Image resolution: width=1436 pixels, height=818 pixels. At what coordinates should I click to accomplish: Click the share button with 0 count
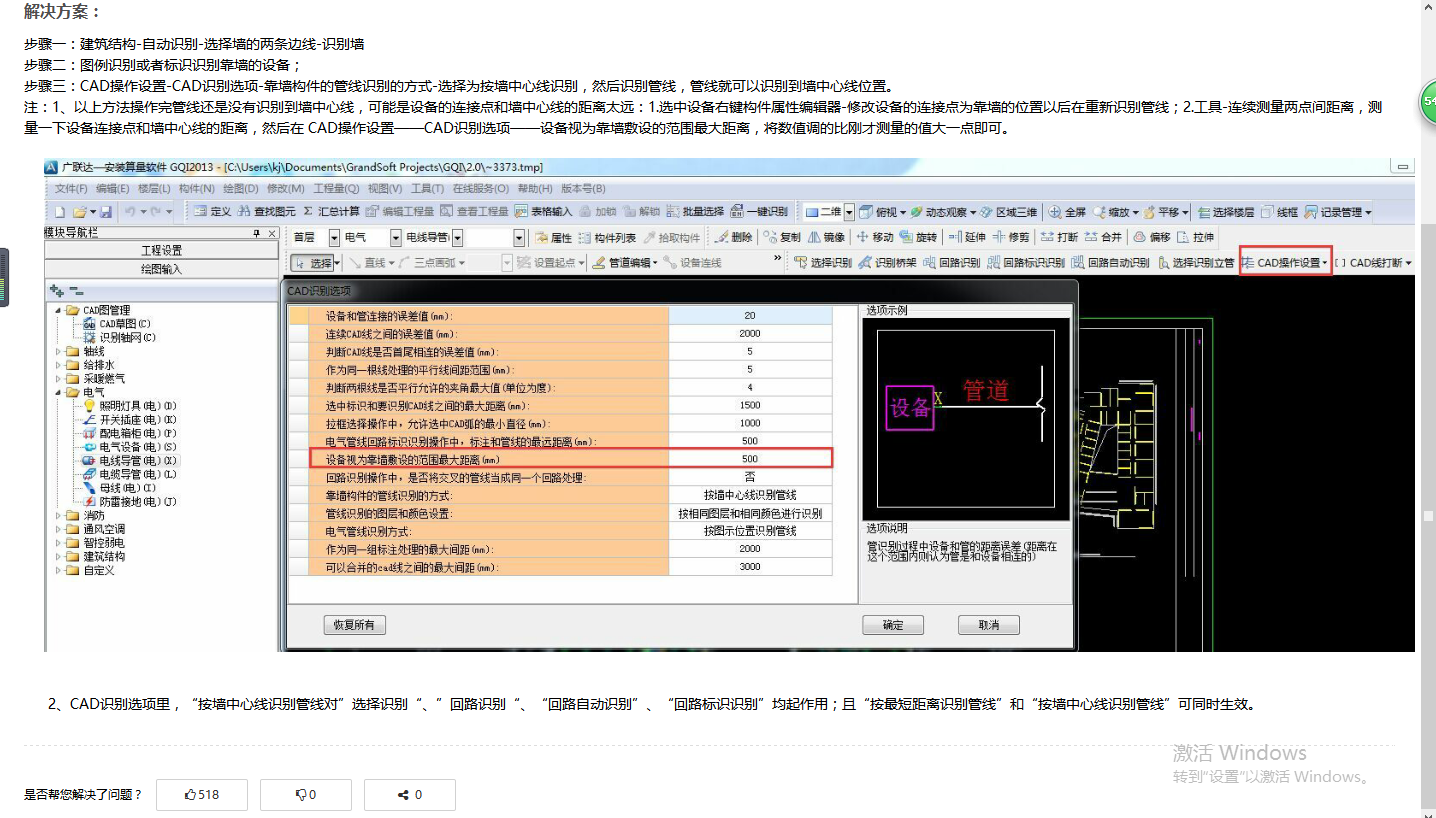[x=410, y=795]
